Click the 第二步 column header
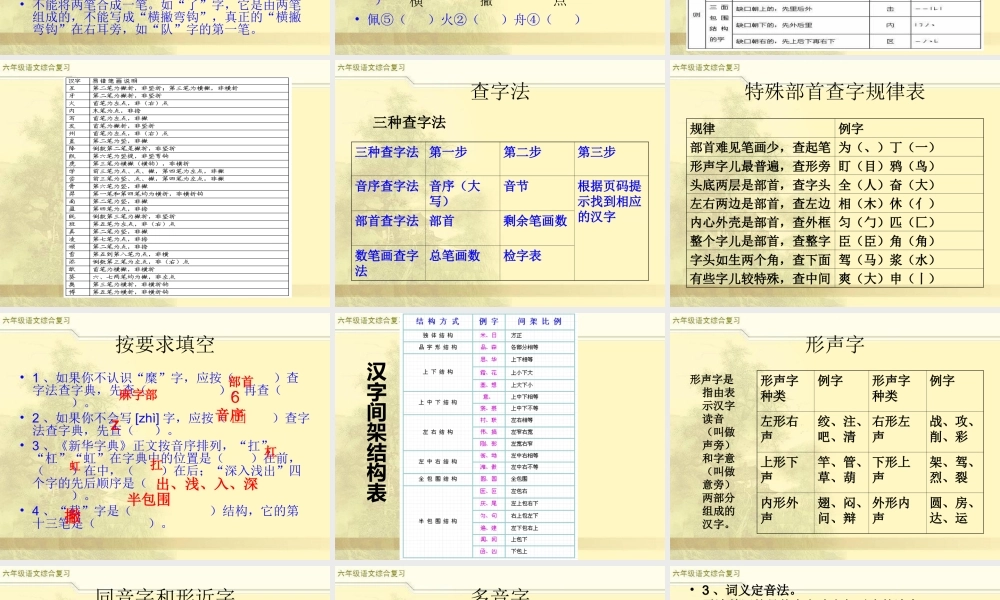Image resolution: width=1000 pixels, height=600 pixels. [522, 152]
